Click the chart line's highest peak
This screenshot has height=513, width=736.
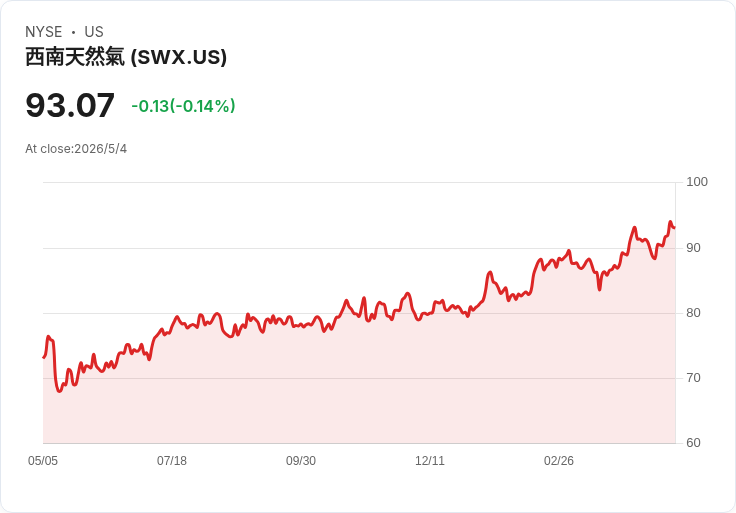pos(670,222)
